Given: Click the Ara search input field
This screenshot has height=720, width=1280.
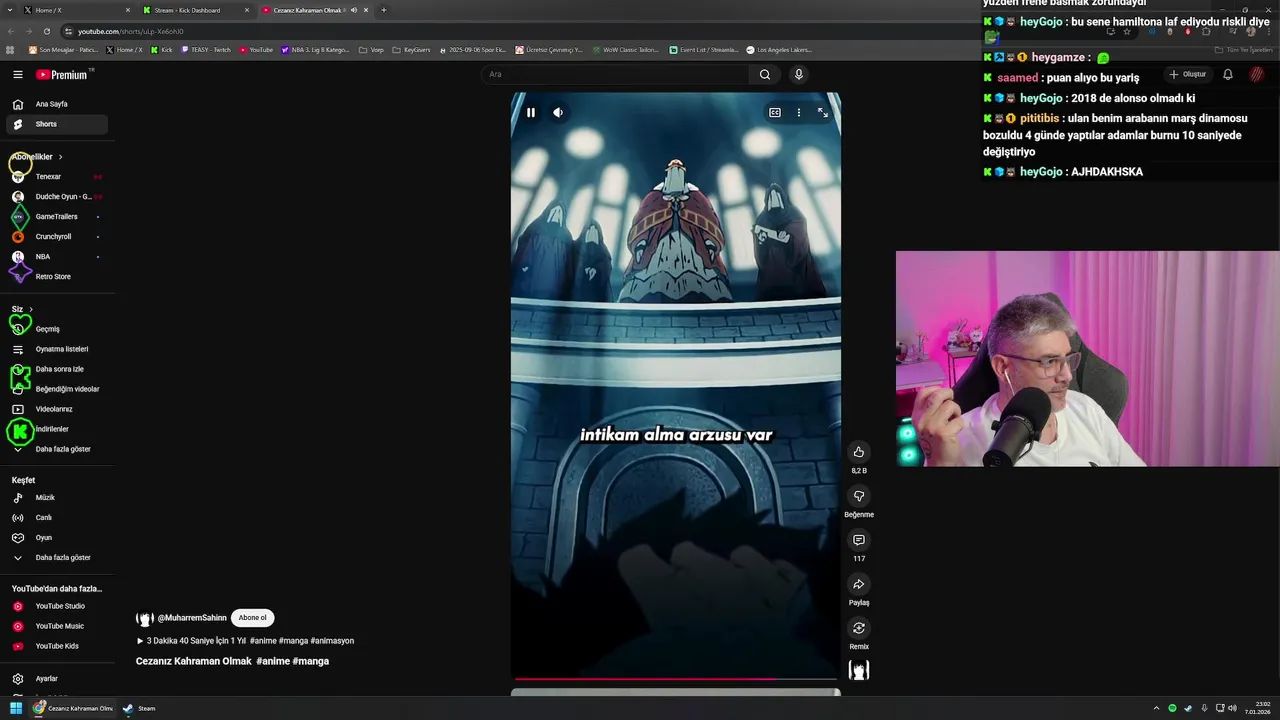Looking at the screenshot, I should click(615, 74).
